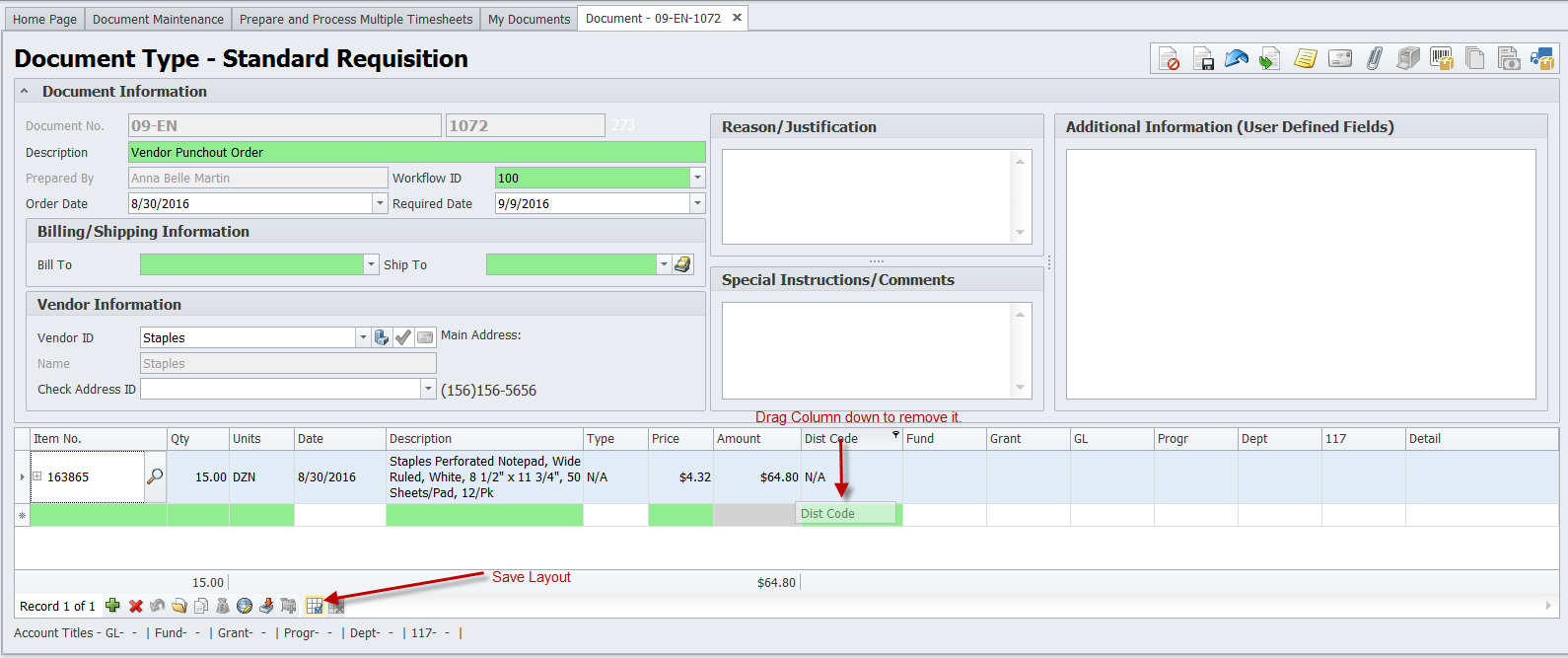Open the yellow notes icon
The image size is (1568, 658).
click(1306, 59)
